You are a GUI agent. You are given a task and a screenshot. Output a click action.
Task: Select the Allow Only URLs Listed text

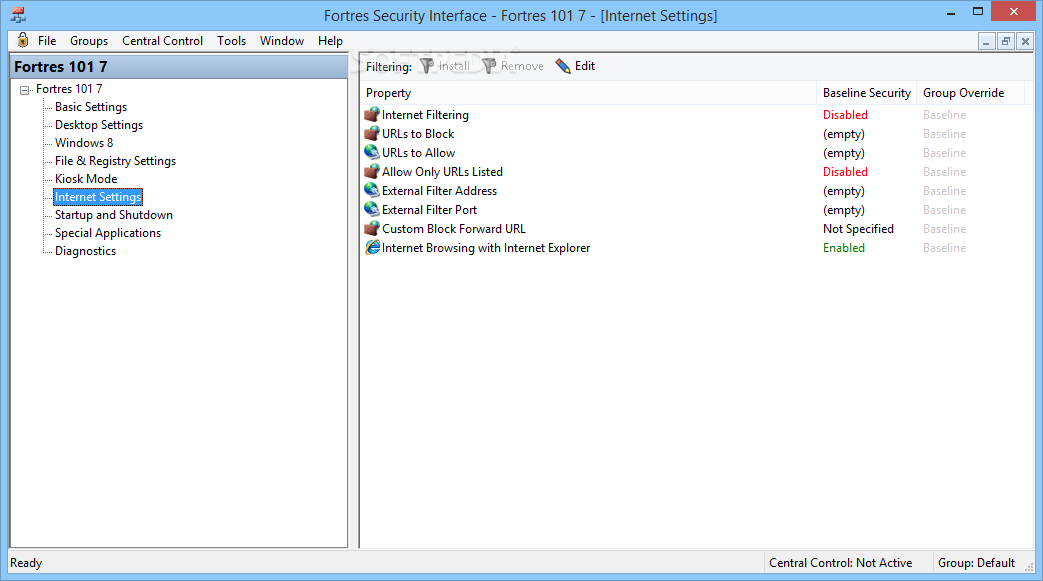(442, 172)
